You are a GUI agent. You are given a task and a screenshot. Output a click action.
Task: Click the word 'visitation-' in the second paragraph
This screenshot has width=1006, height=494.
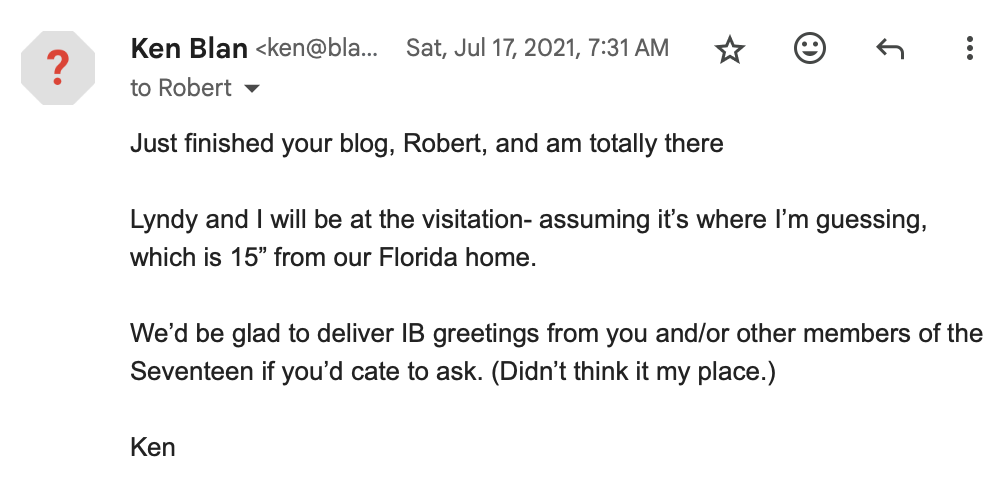[477, 219]
